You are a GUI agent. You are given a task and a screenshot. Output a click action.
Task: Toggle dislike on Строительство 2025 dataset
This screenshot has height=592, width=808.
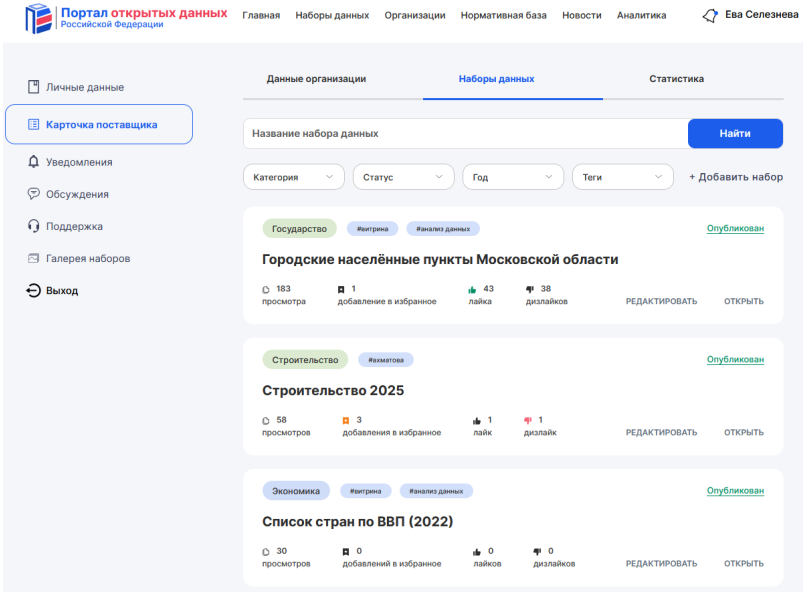[528, 420]
